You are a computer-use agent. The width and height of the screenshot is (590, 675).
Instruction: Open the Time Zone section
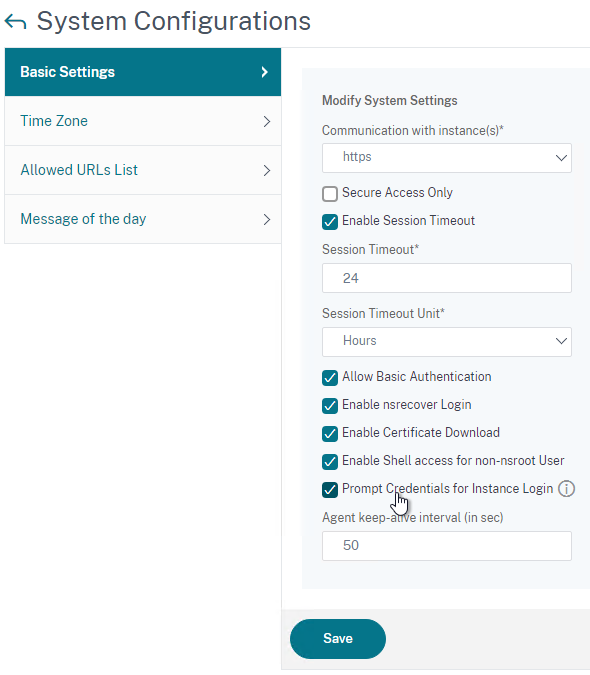(x=143, y=121)
